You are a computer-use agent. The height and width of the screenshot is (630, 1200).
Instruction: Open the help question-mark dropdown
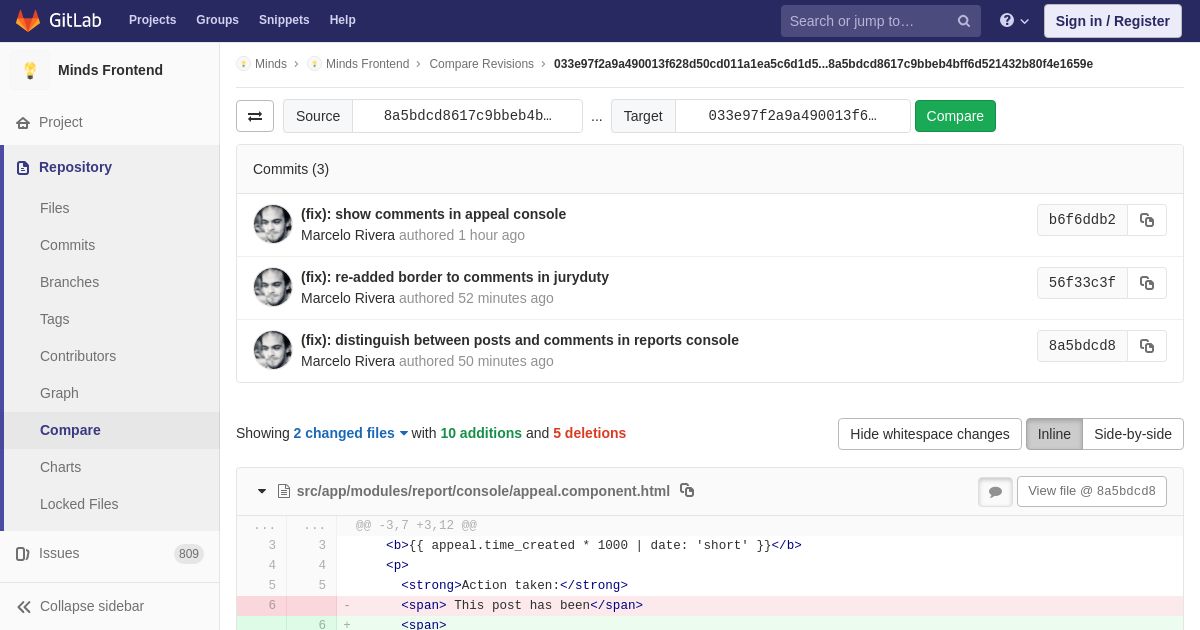click(x=1014, y=21)
